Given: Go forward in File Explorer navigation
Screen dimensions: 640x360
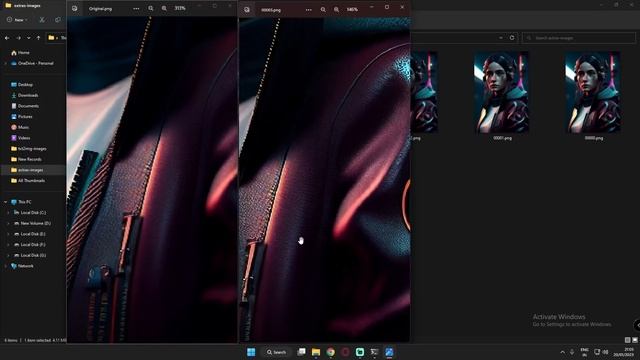Looking at the screenshot, I should (x=18, y=38).
